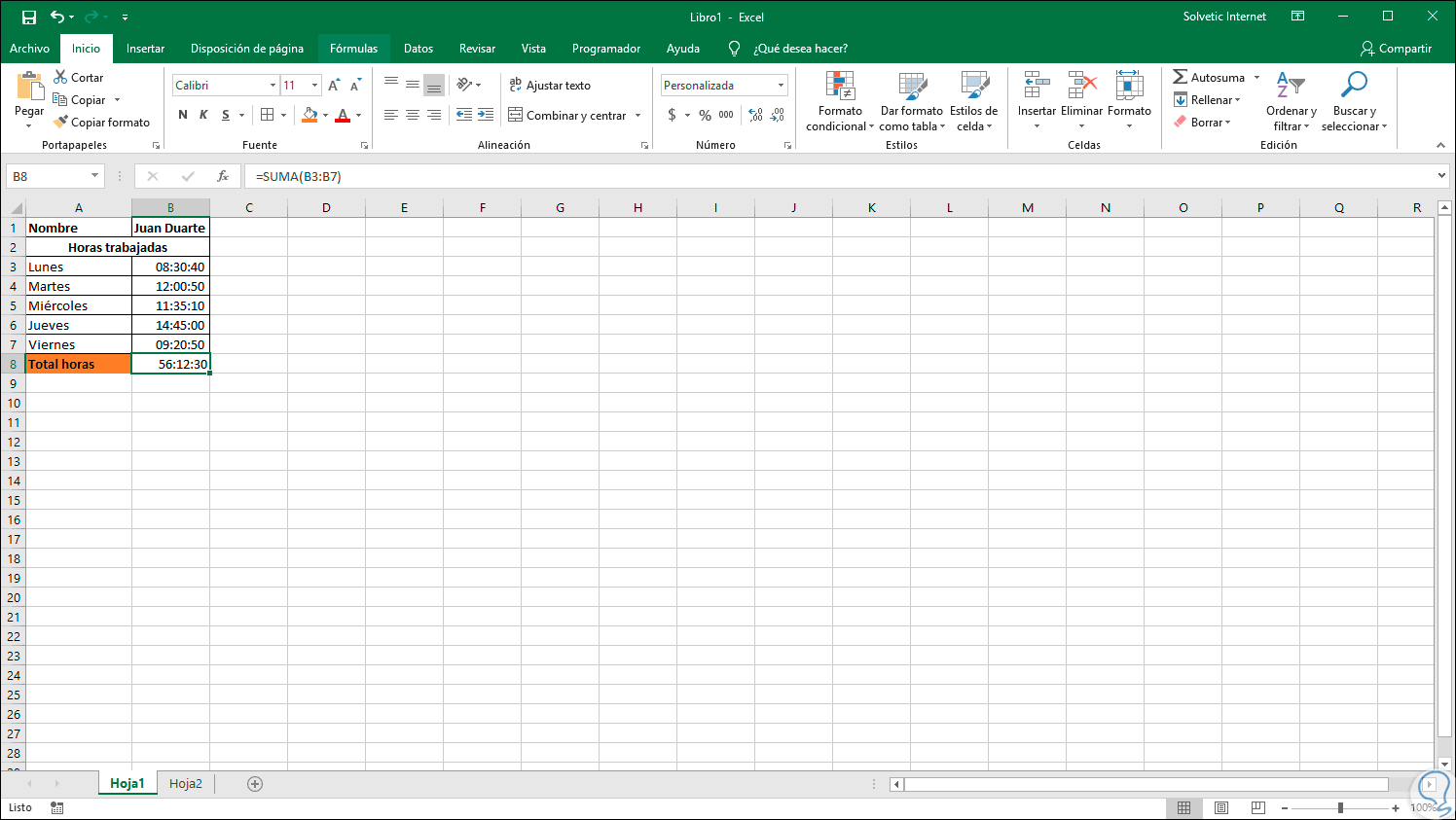
Task: Click the macro recording icon in status bar
Action: 57,808
